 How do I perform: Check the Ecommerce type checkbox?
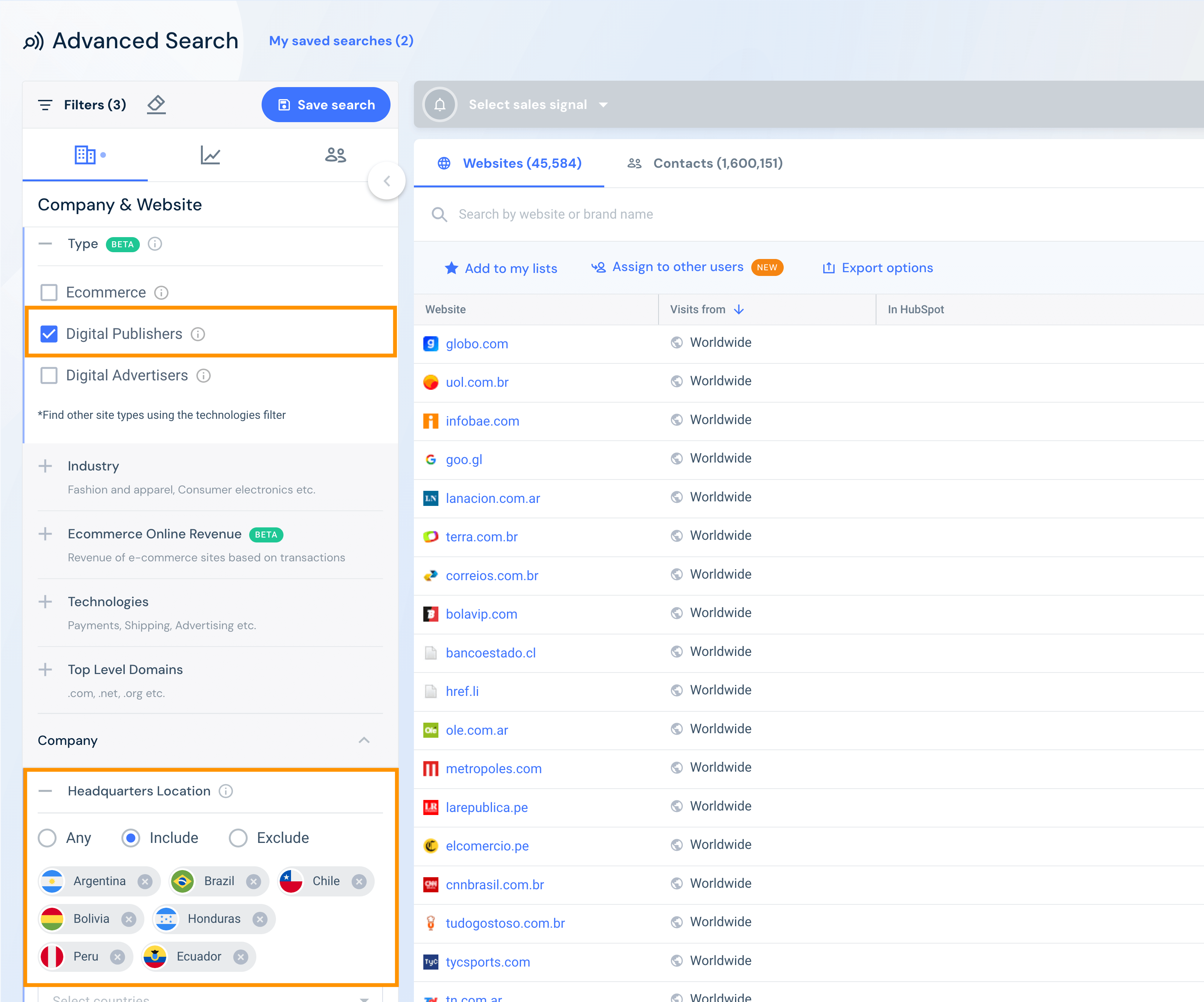point(49,293)
